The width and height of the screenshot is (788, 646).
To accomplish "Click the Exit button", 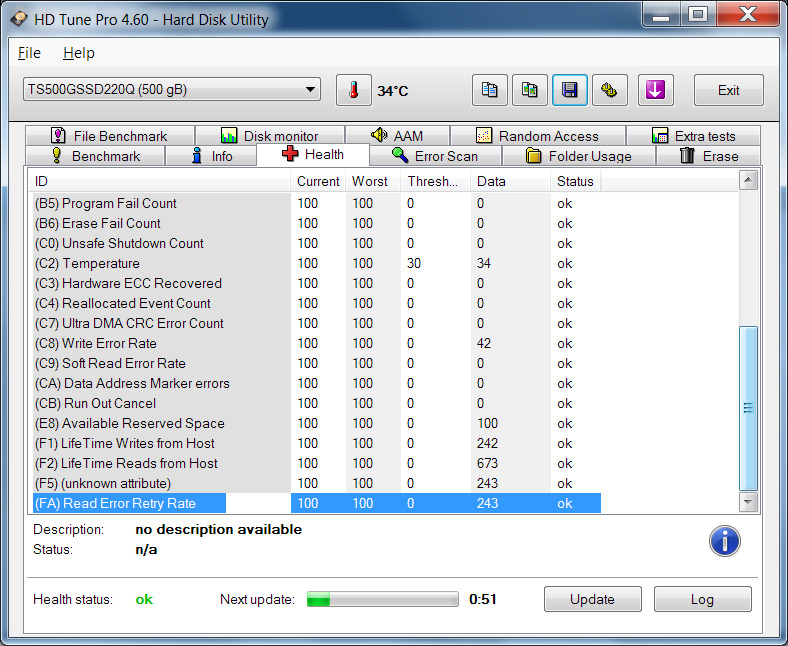I will [729, 90].
